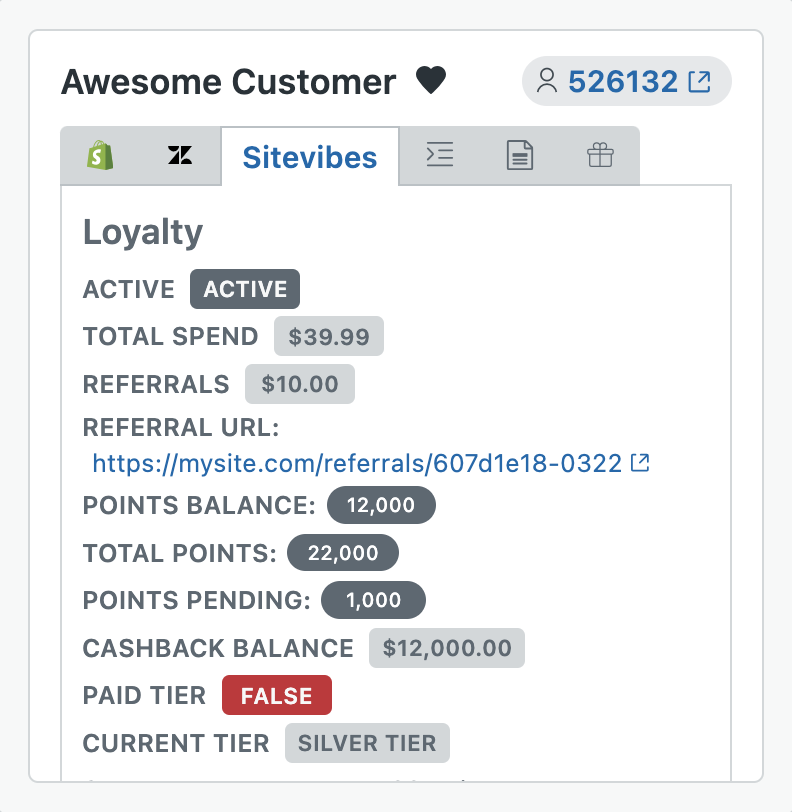Click the CASHBACK BALANCE label

[x=218, y=648]
